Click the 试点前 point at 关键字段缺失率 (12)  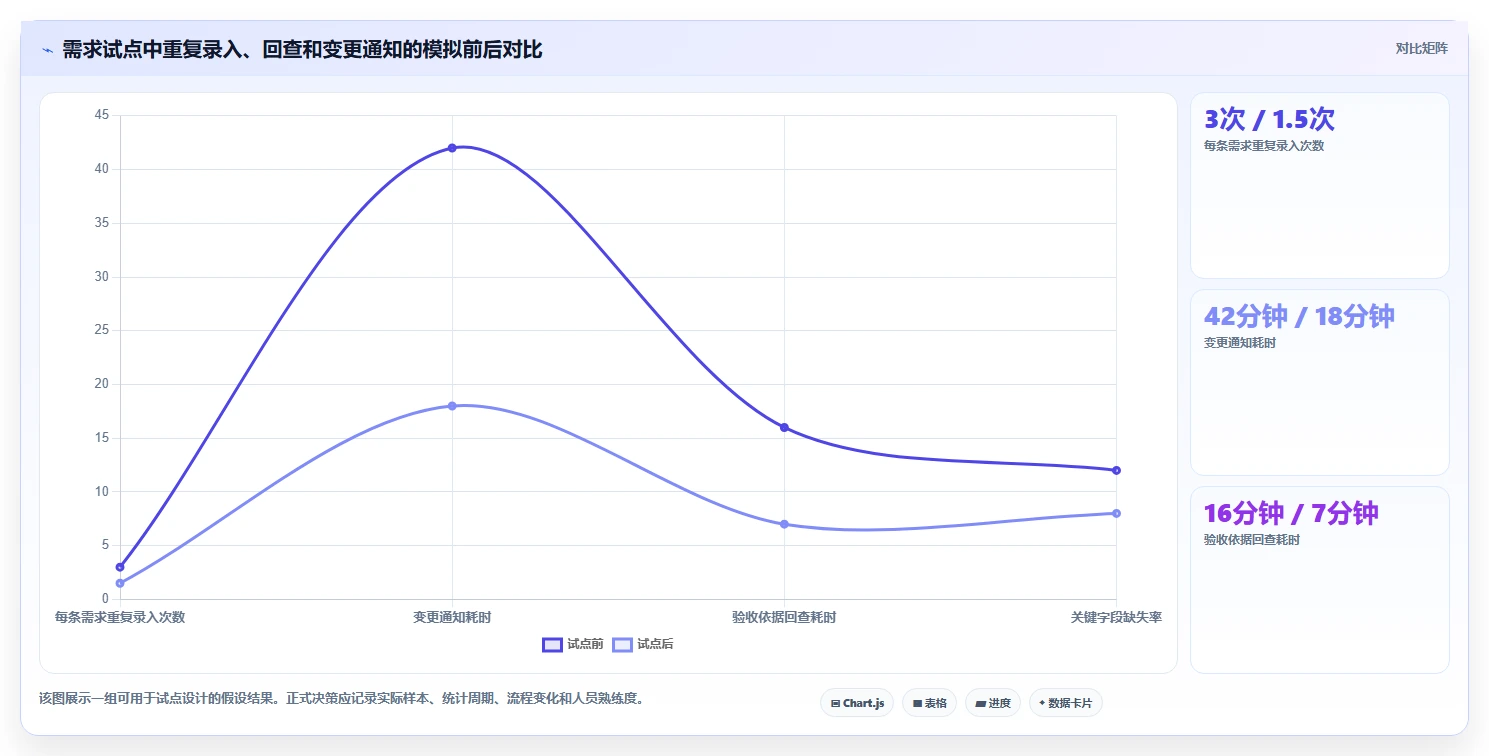tap(1116, 470)
